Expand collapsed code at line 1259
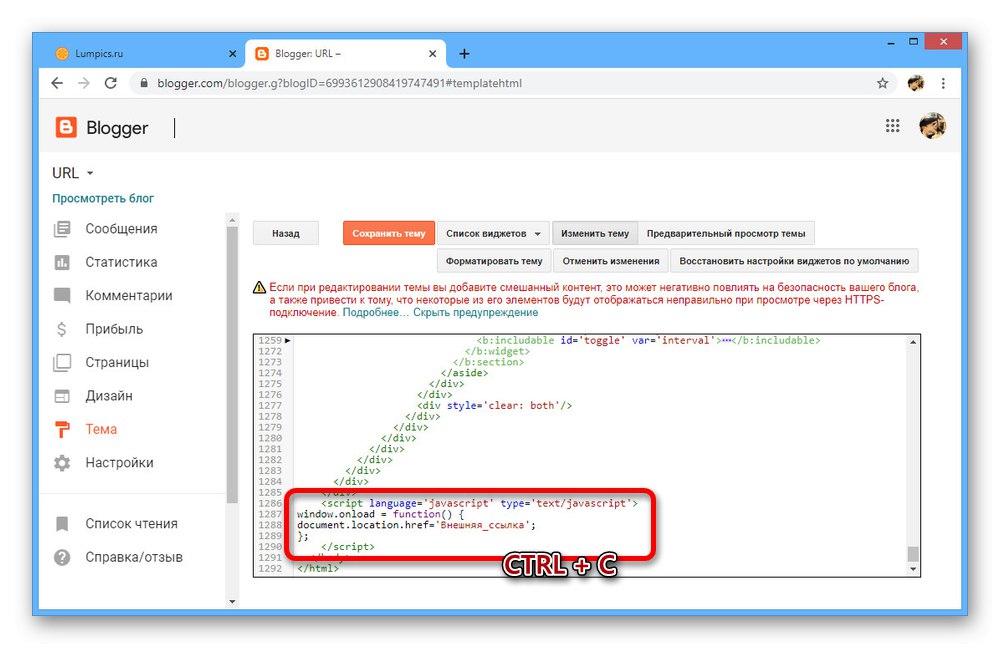This screenshot has width=1000, height=648. pos(288,341)
